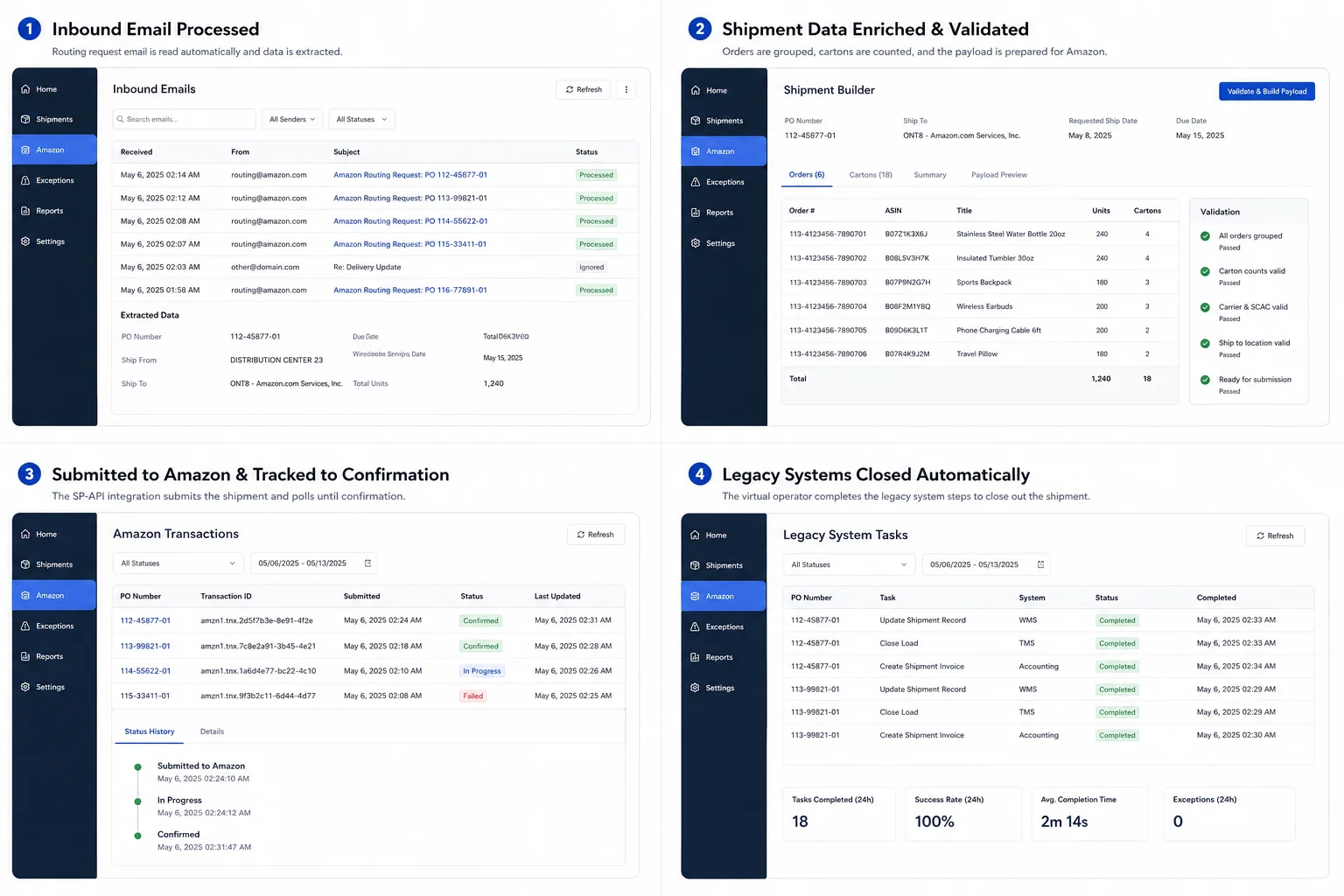Expand All Statuses dropdown in Legacy System Tasks
Image resolution: width=1344 pixels, height=896 pixels.
coord(849,564)
